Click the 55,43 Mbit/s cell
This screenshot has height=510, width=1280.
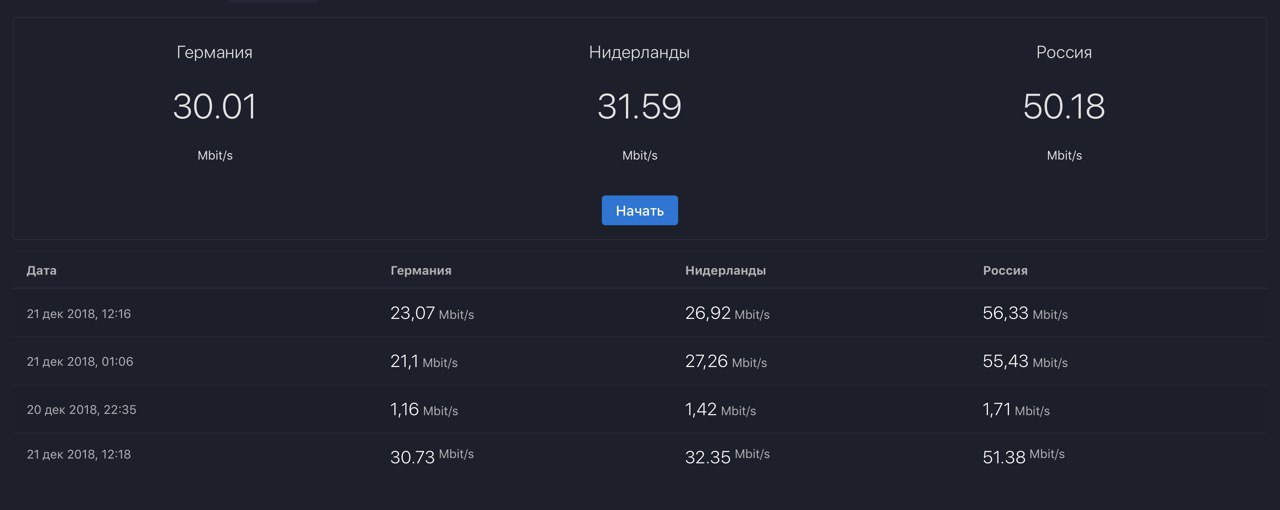click(x=1025, y=361)
